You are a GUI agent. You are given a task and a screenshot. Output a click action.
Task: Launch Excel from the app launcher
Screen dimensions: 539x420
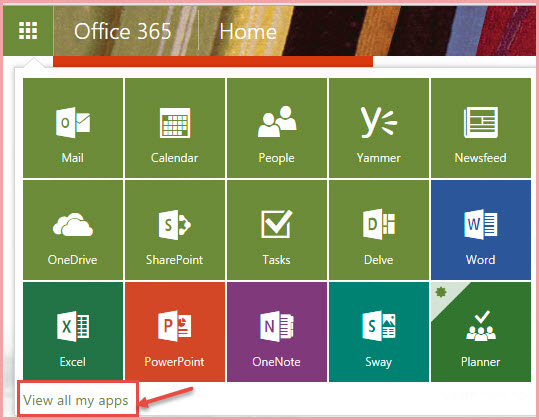tap(73, 332)
